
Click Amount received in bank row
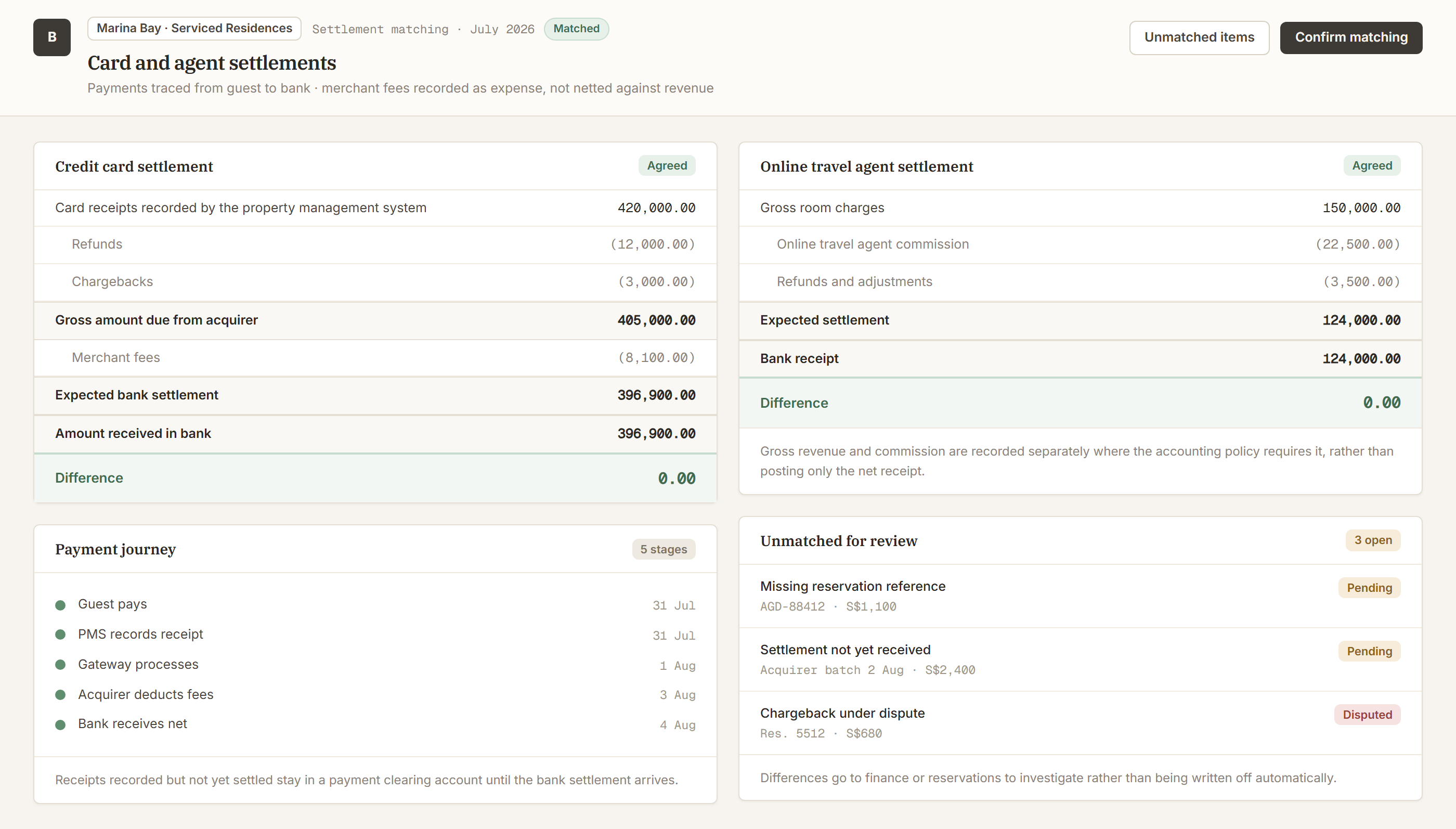pyautogui.click(x=375, y=434)
